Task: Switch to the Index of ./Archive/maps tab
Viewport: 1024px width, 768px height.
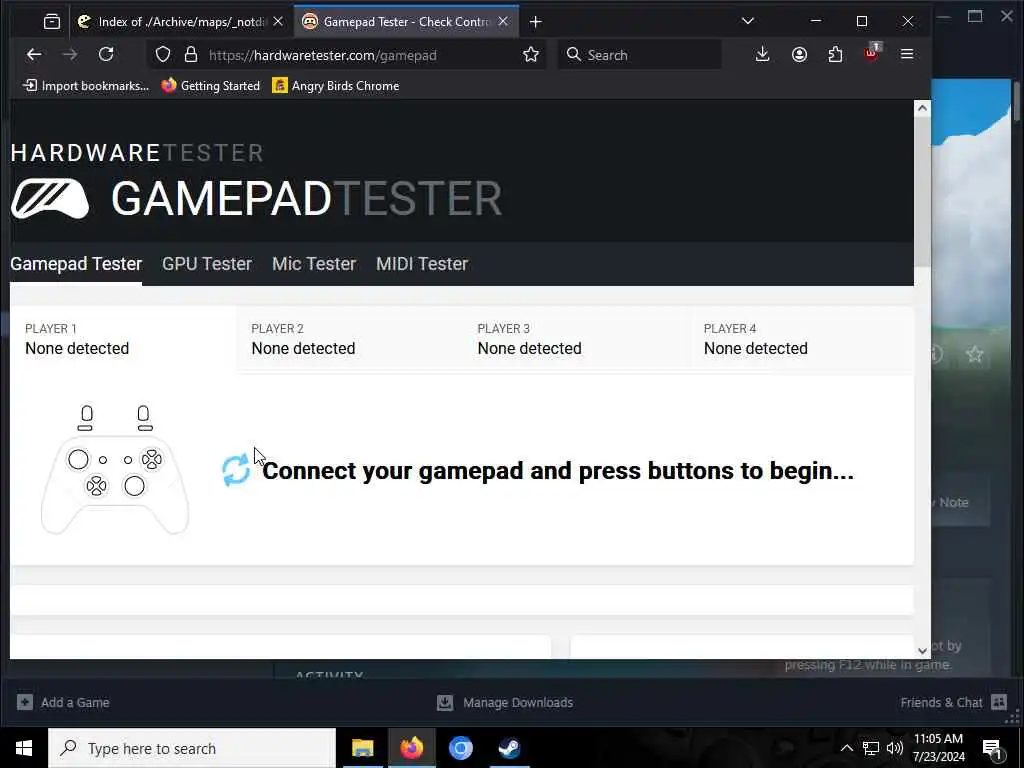Action: 180,22
